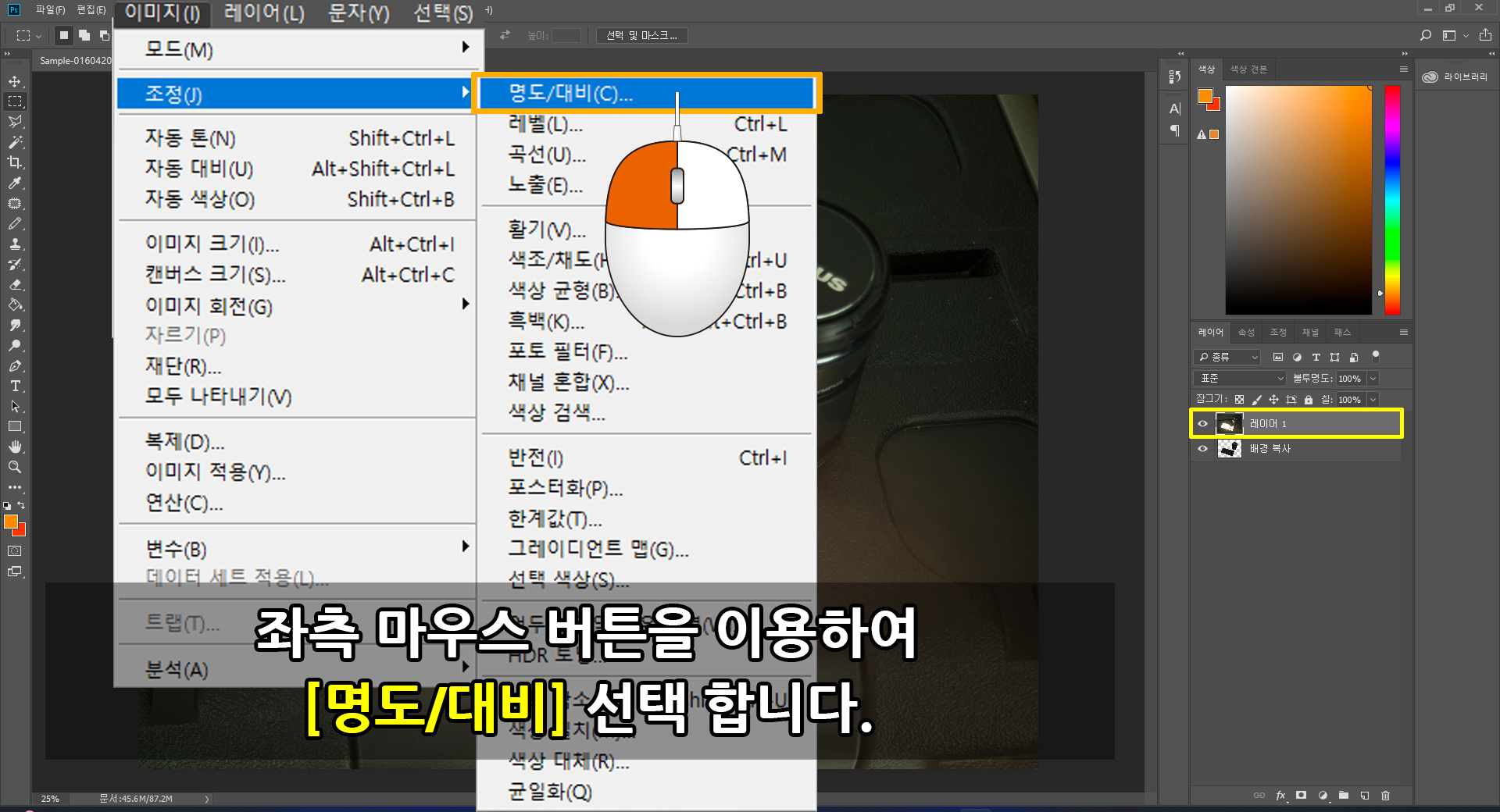Image resolution: width=1500 pixels, height=812 pixels.
Task: Switch to the 색상 견본 tab
Action: [x=1248, y=69]
